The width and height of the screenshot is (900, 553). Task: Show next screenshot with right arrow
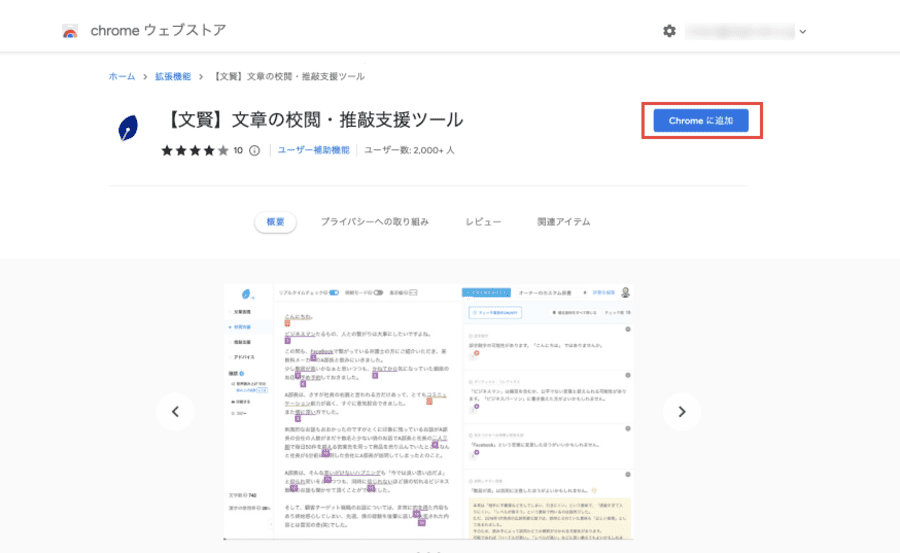[x=682, y=411]
